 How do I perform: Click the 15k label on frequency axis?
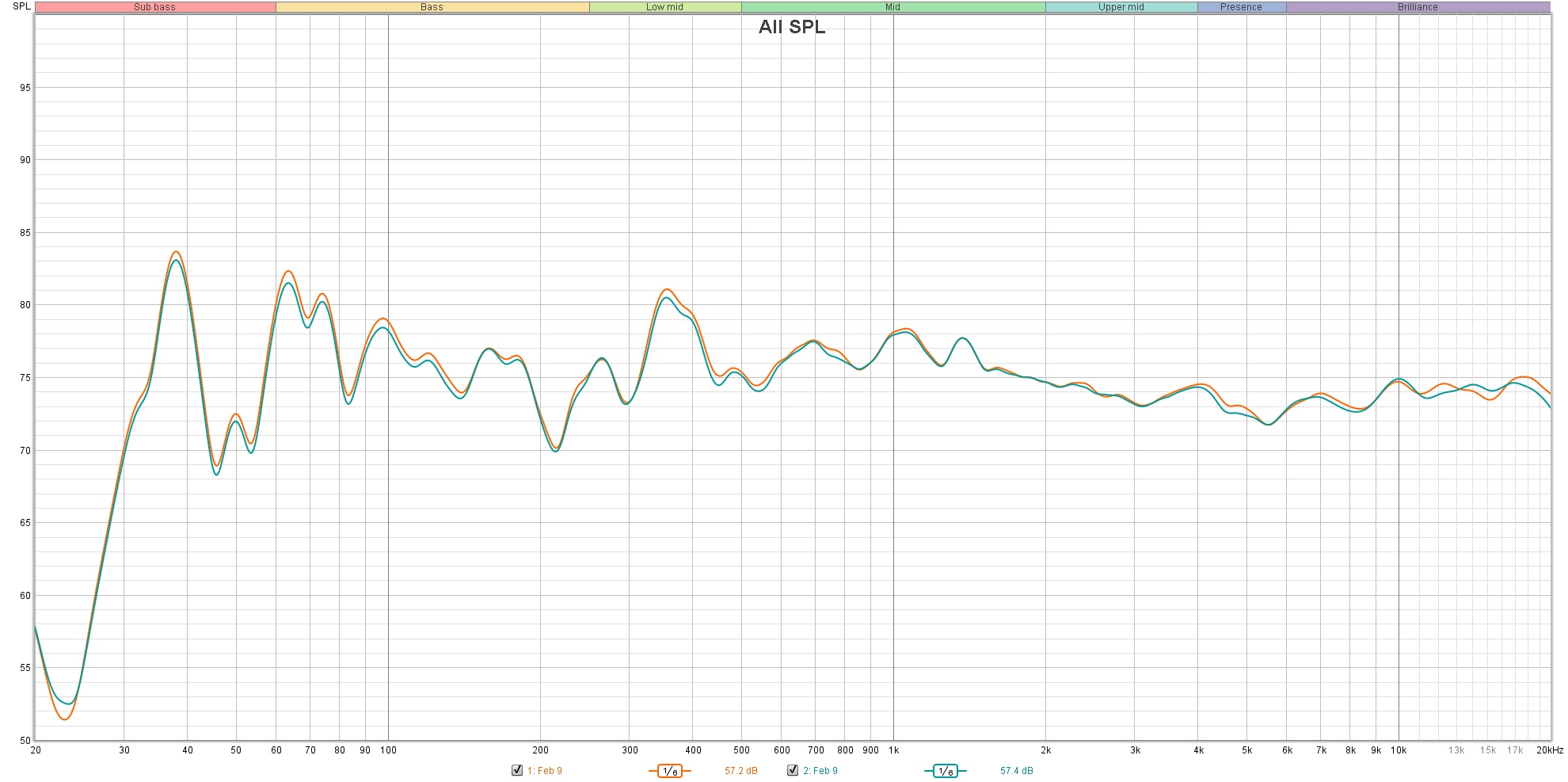tap(1488, 750)
